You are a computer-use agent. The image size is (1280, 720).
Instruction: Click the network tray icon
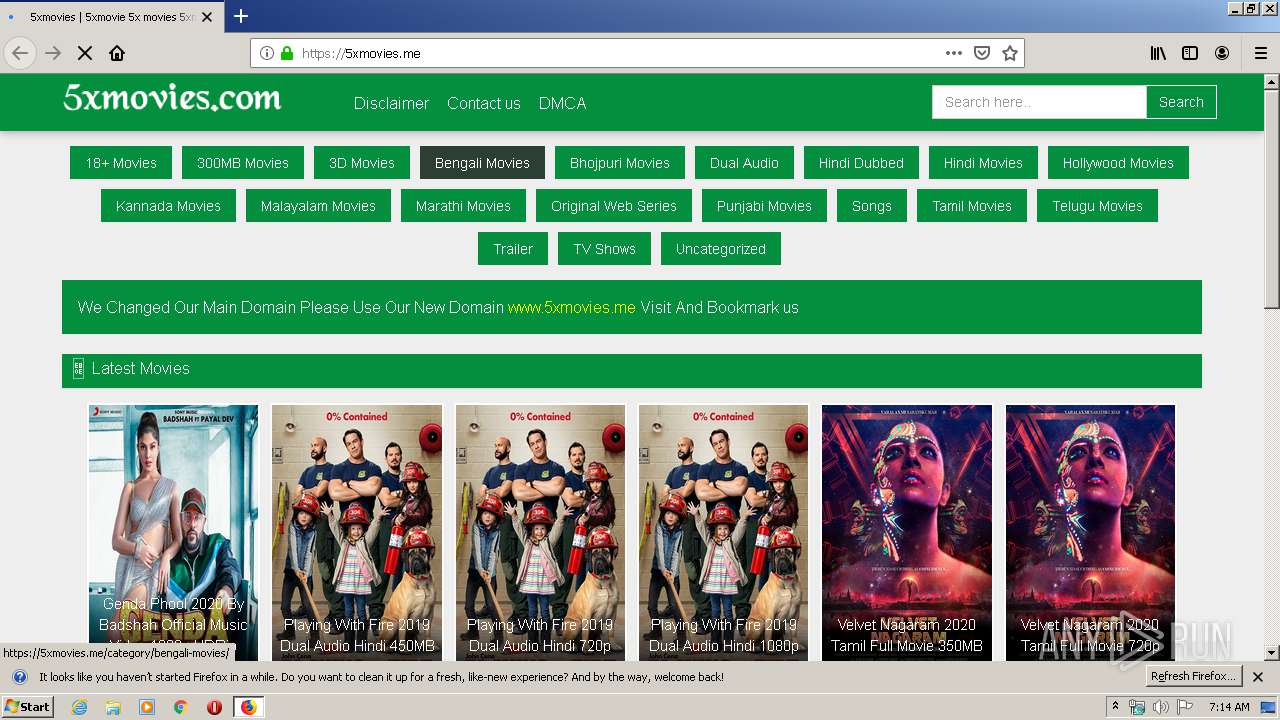click(1137, 707)
